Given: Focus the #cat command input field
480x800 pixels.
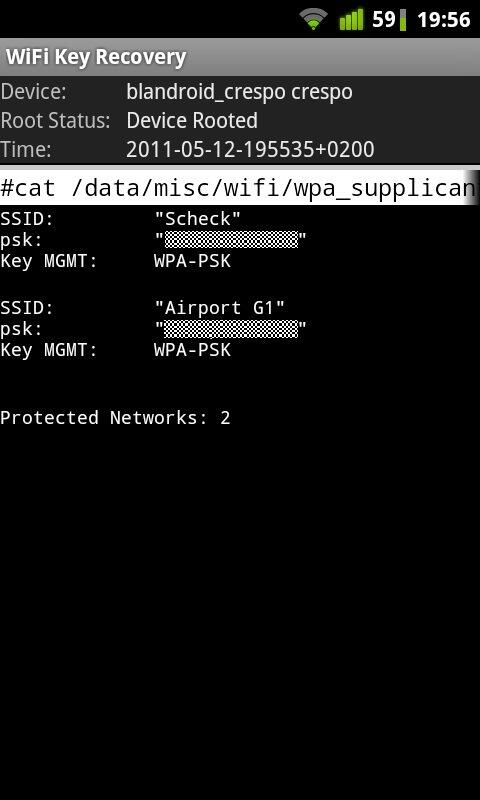Looking at the screenshot, I should coord(240,188).
